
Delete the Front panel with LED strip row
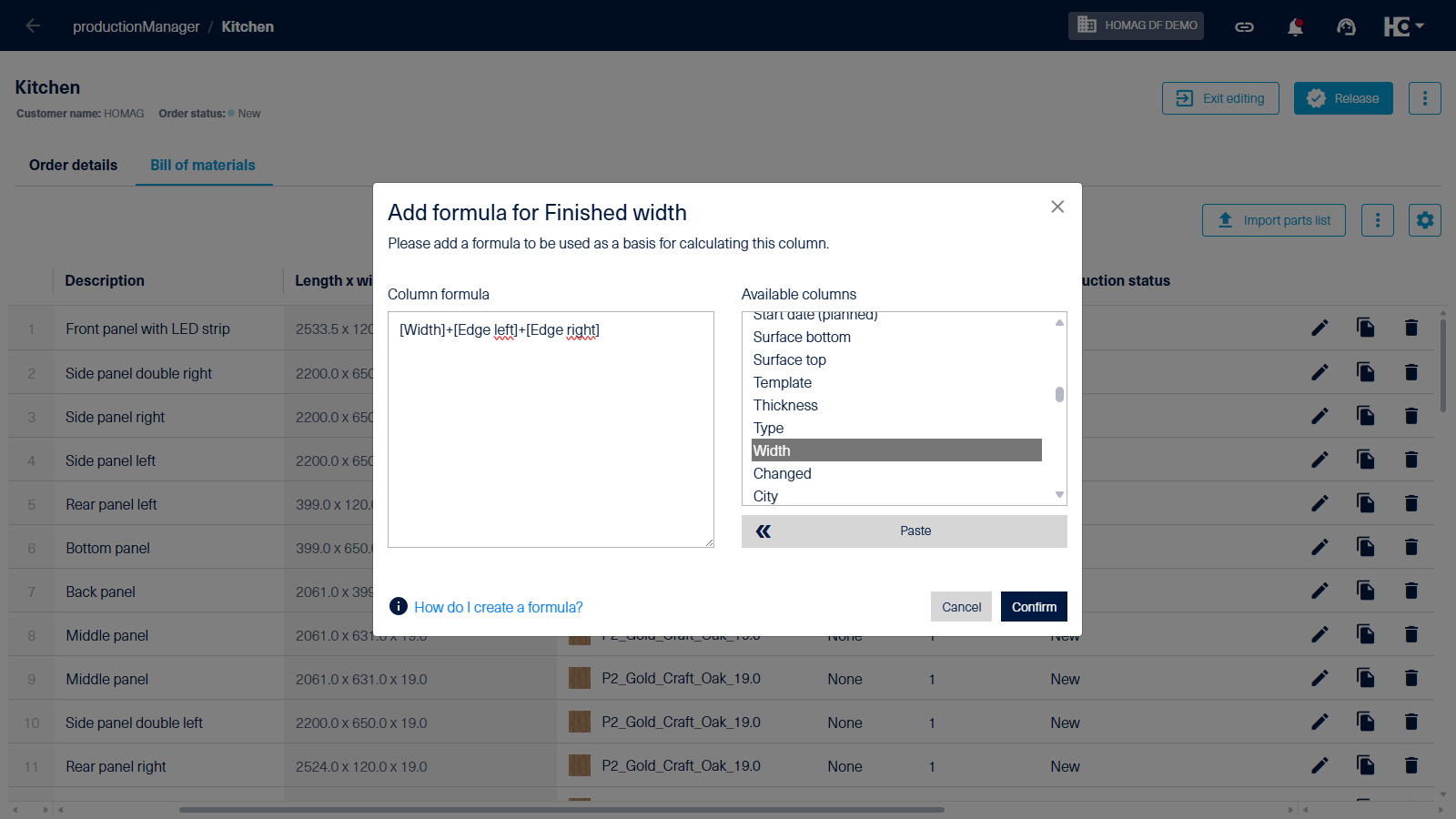tap(1411, 328)
